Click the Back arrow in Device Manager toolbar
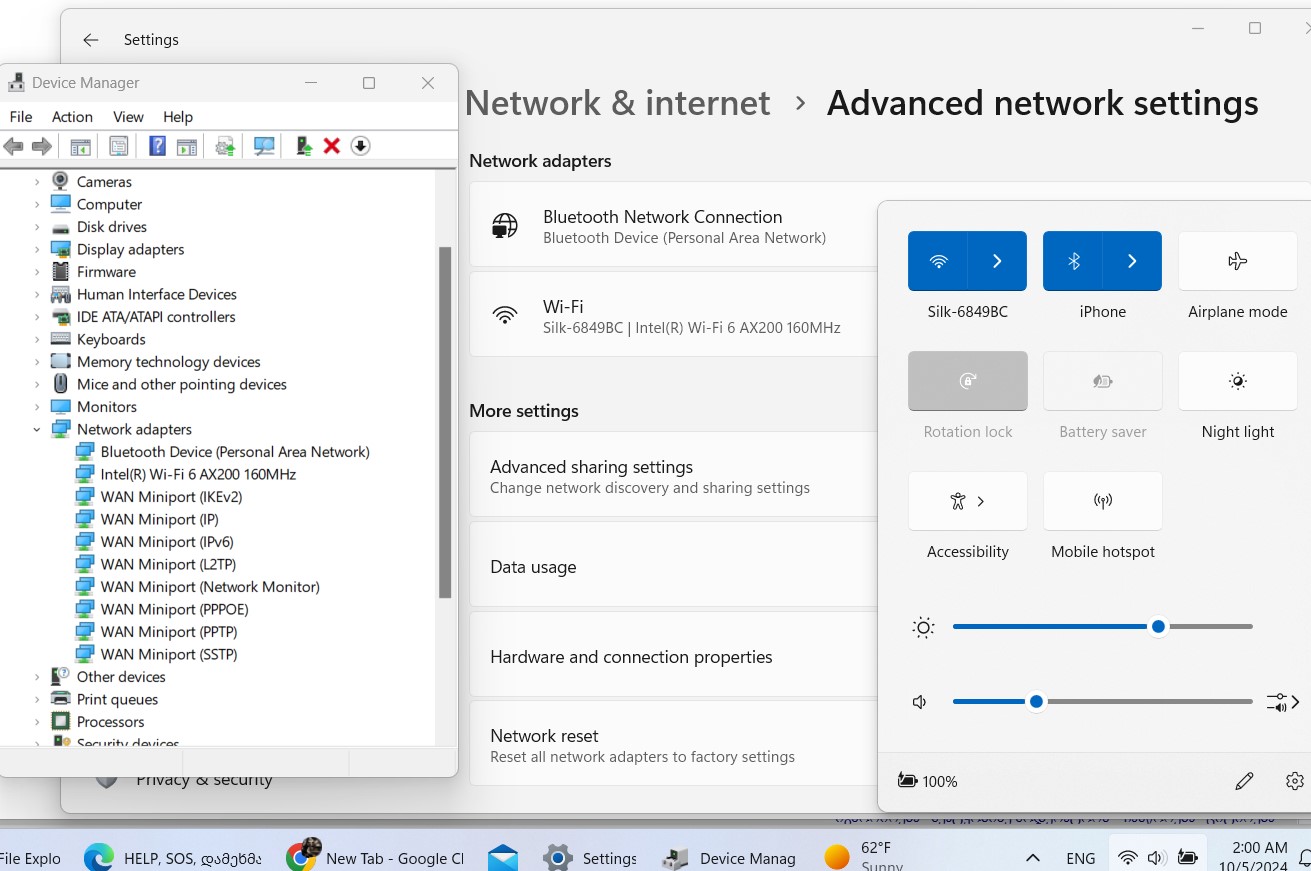 click(x=13, y=147)
